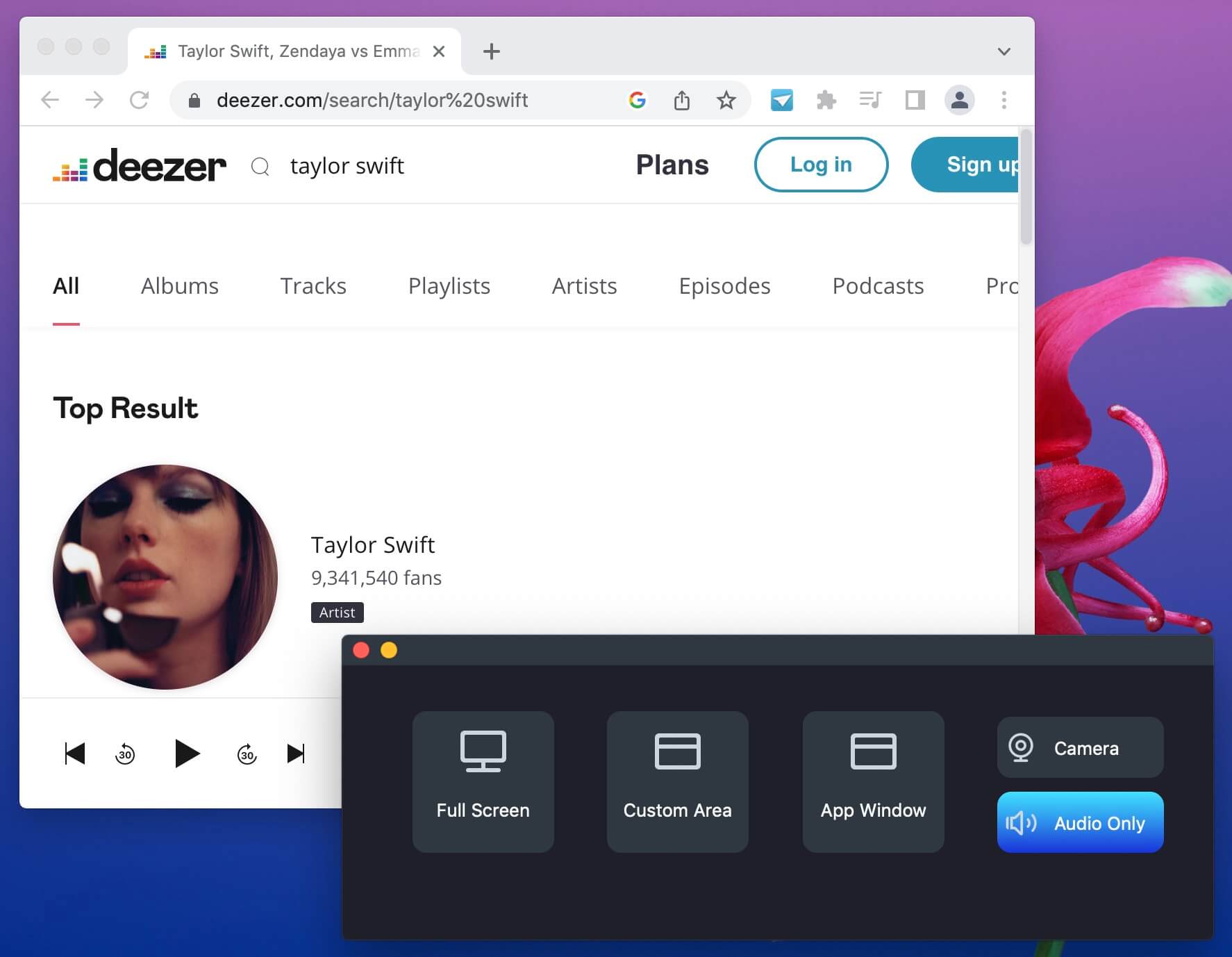Choose Custom Area recording mode
The width and height of the screenshot is (1232, 957).
pyautogui.click(x=678, y=782)
